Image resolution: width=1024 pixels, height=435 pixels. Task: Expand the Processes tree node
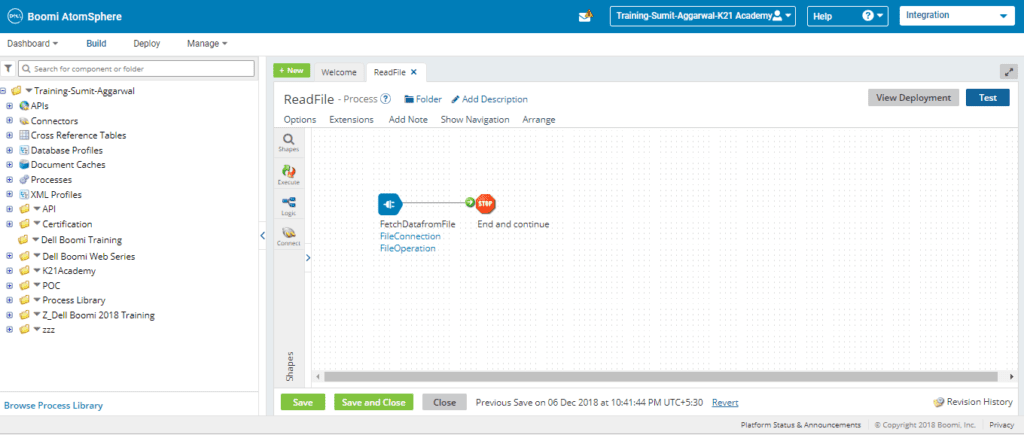(x=9, y=180)
